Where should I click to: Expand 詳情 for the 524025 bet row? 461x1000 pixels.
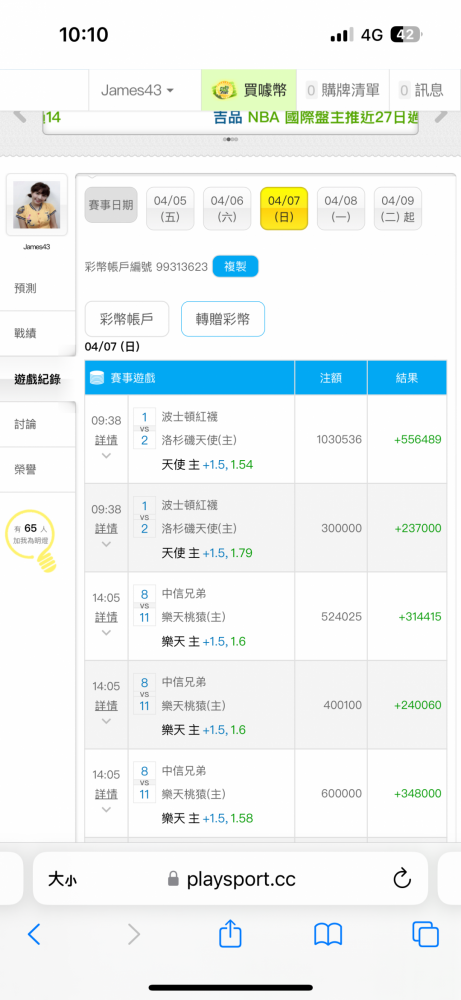coord(106,617)
